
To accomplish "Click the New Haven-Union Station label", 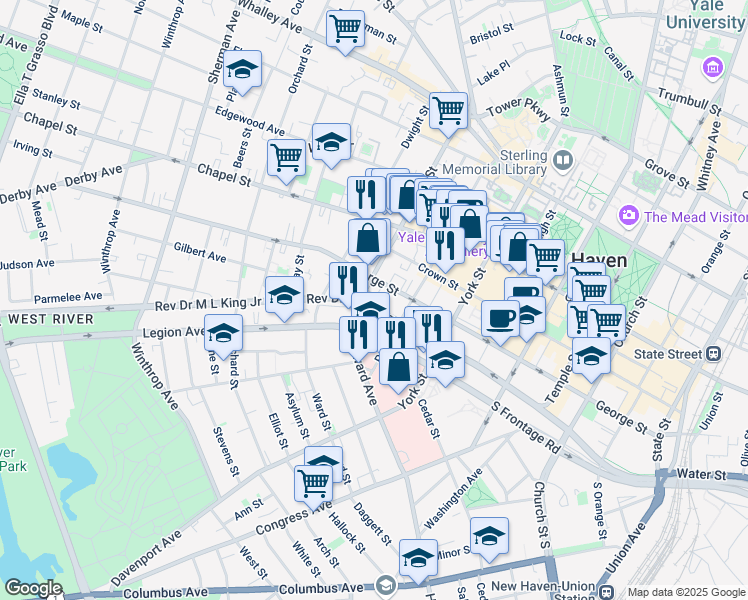I will [543, 591].
